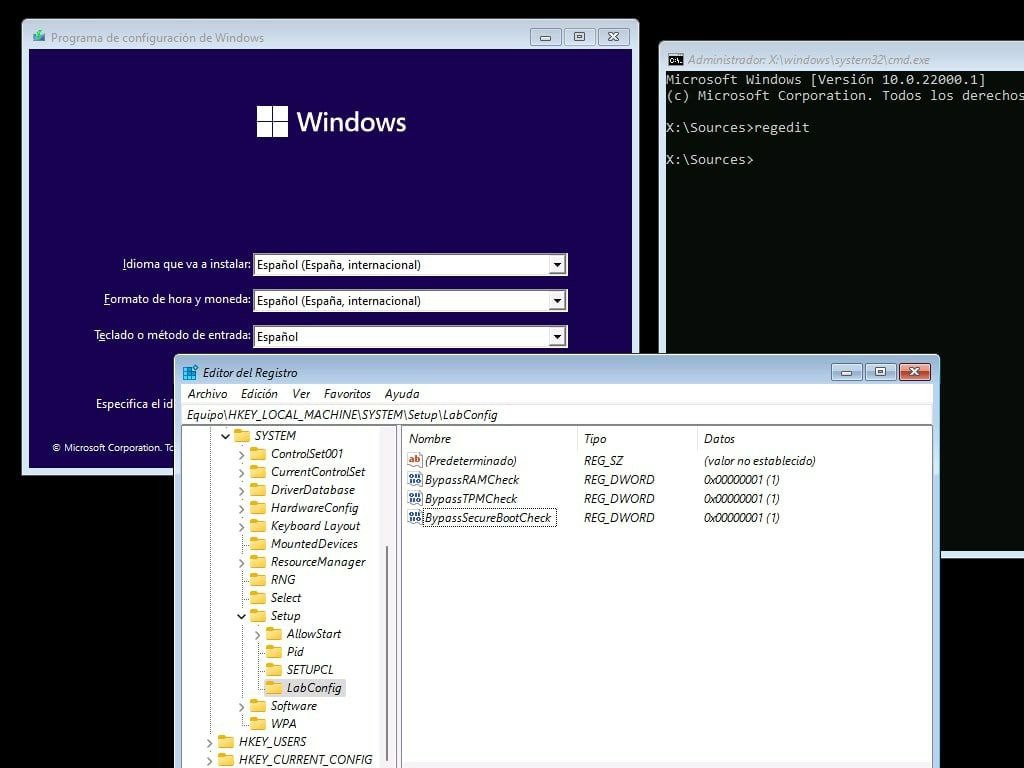Click the cmd.exe title bar icon
Screen dimensions: 1024x768
(675, 60)
